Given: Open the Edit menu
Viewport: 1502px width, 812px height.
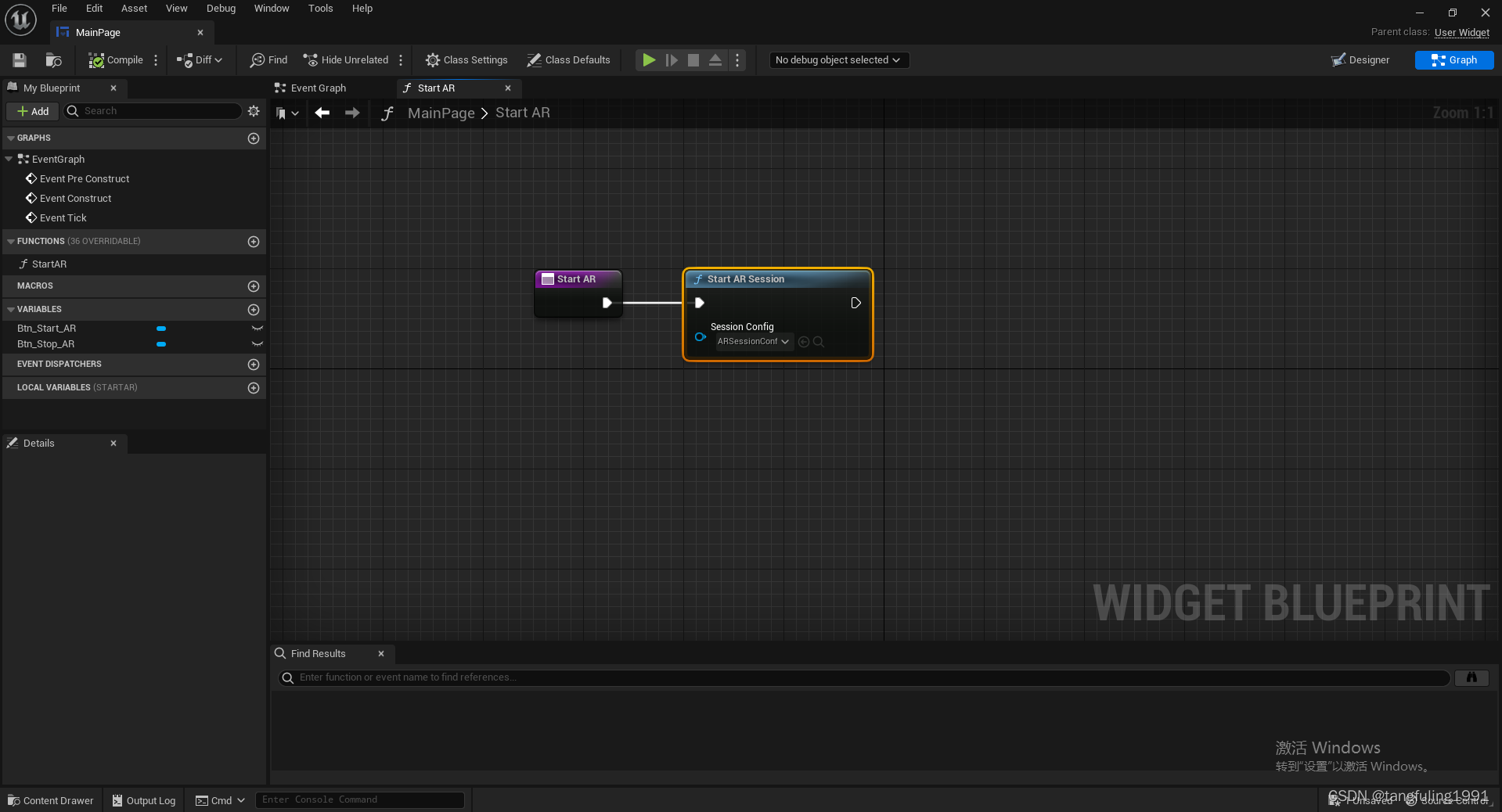Looking at the screenshot, I should [94, 9].
